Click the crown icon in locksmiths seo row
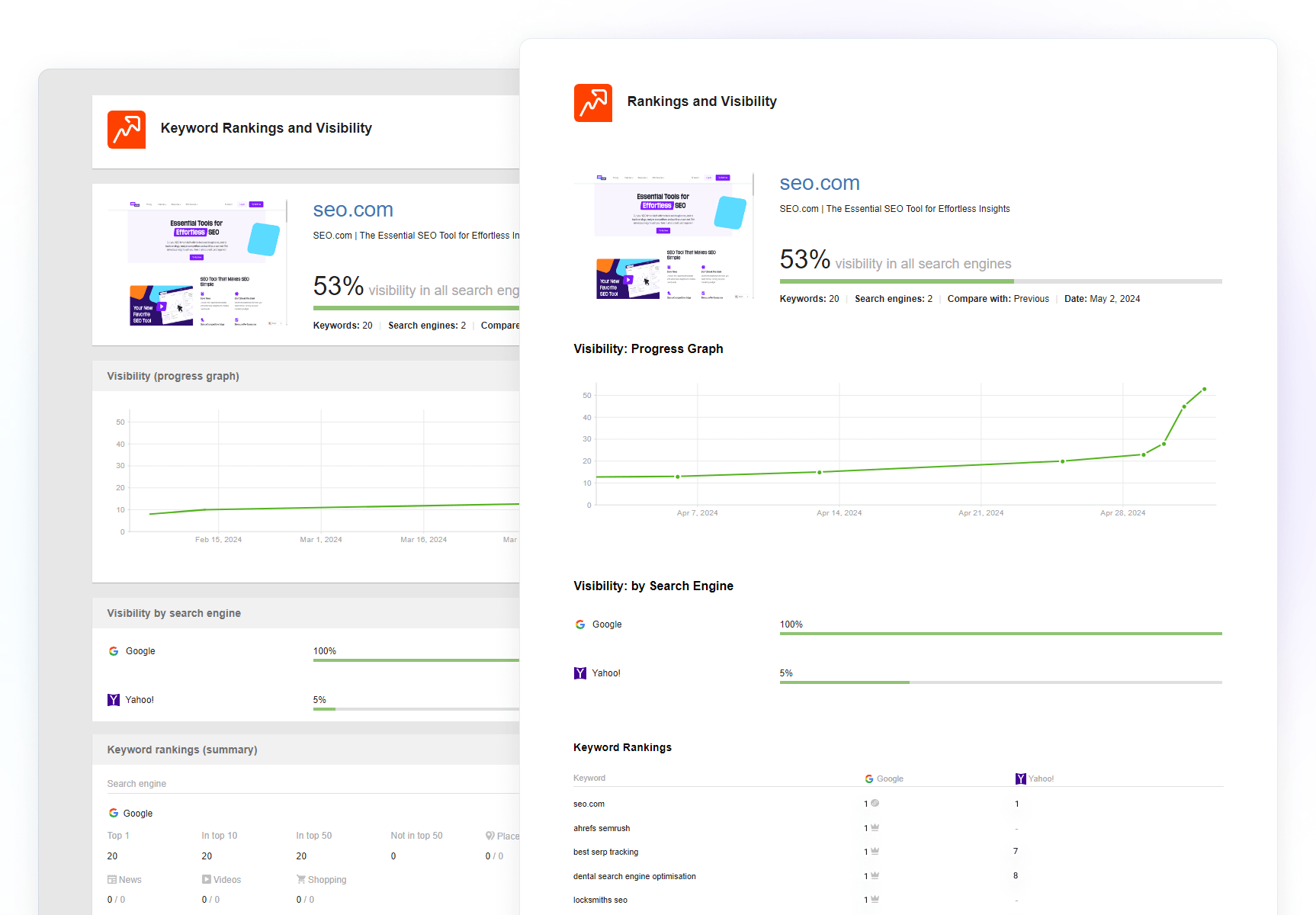Image resolution: width=1316 pixels, height=915 pixels. pos(875,899)
